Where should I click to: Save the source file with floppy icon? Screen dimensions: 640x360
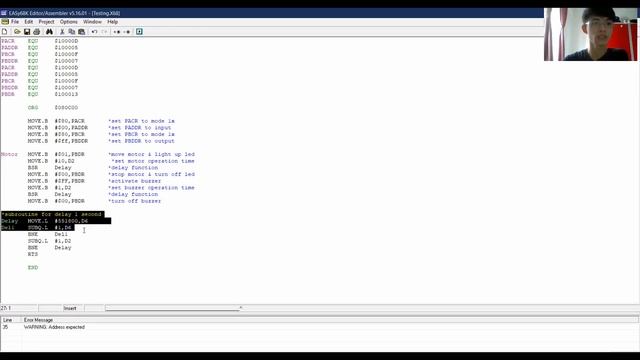coord(27,31)
